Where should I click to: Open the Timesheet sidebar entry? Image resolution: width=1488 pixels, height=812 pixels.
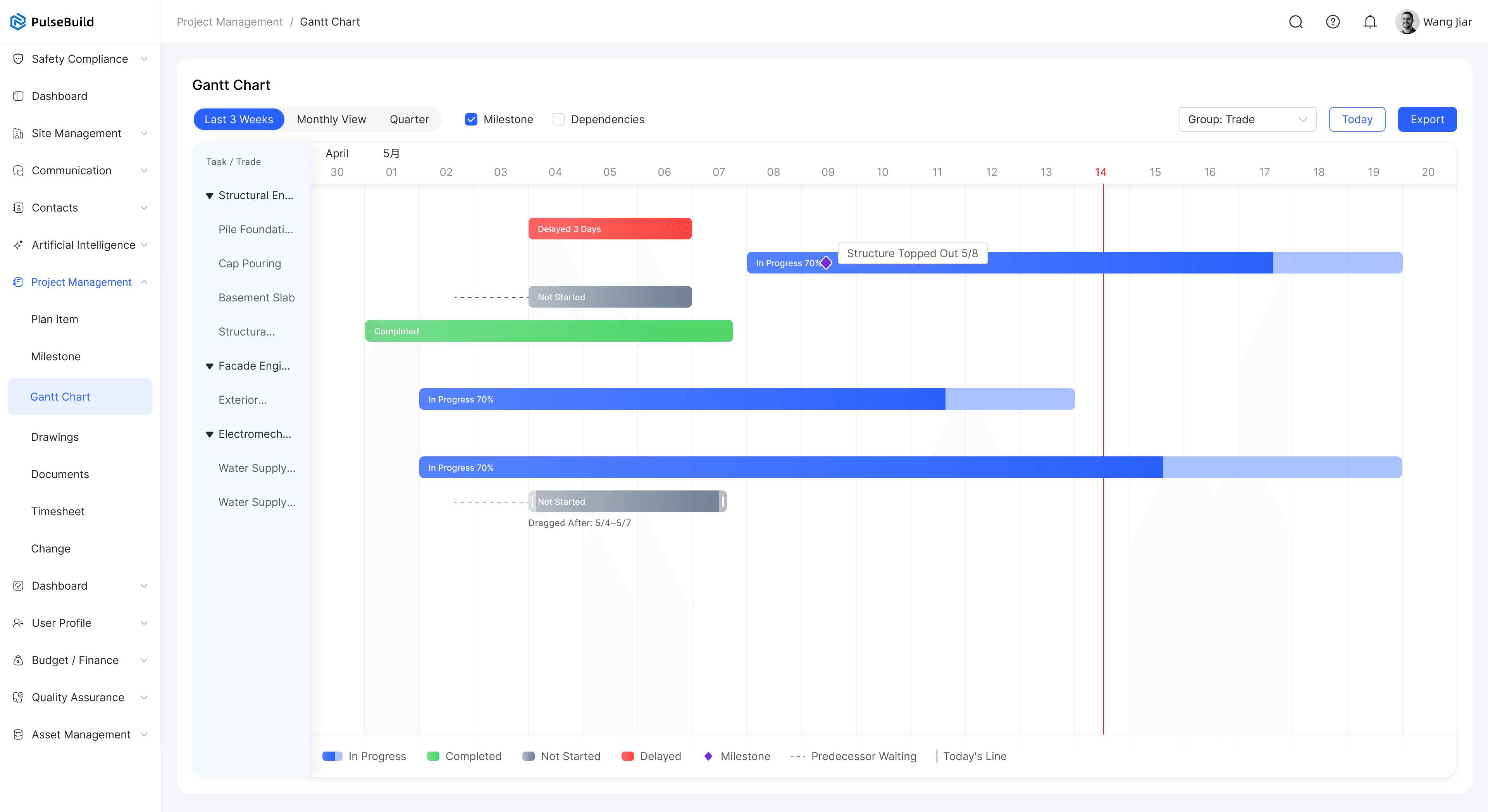[x=58, y=511]
